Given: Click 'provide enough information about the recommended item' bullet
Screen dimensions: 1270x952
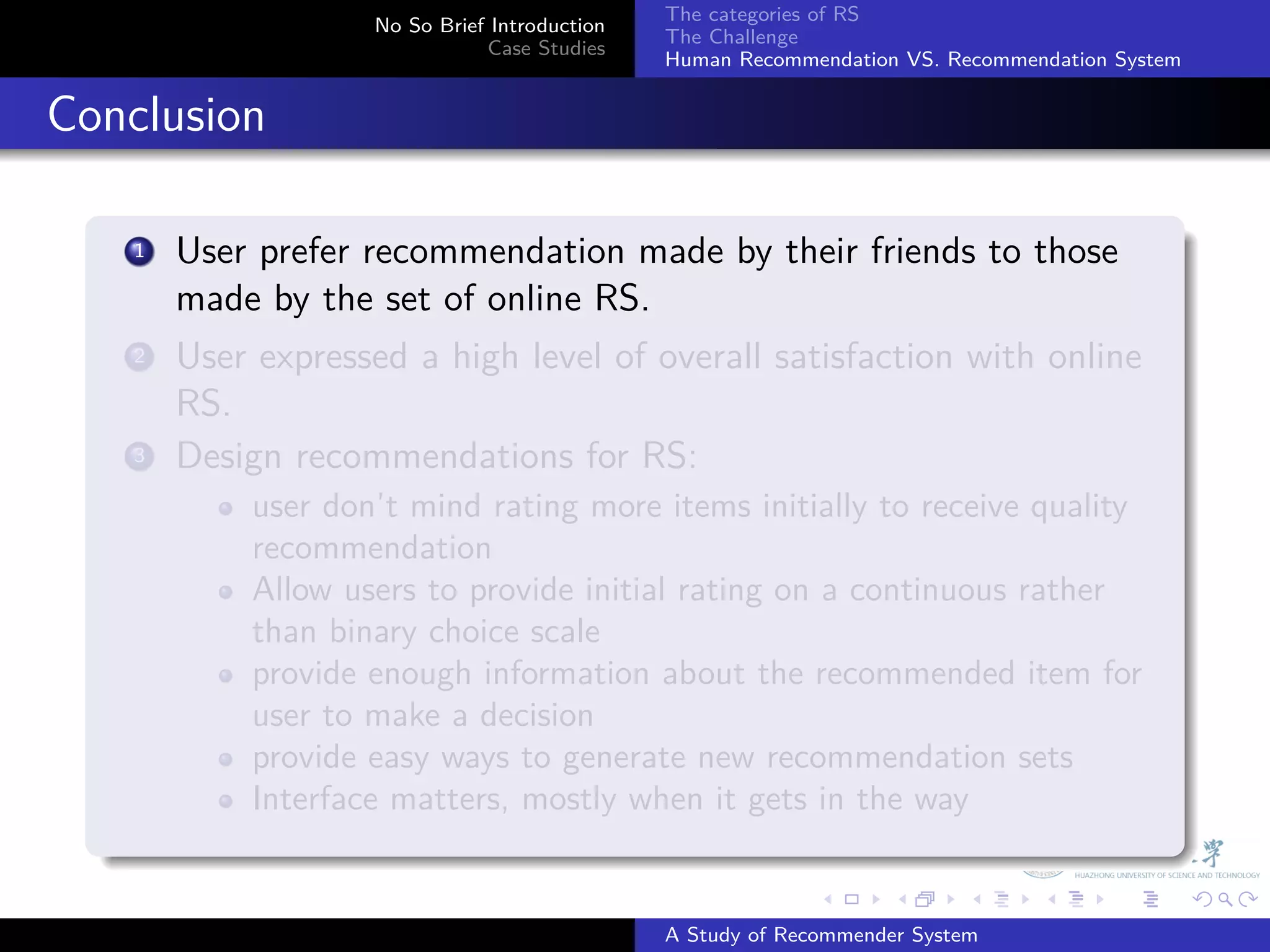Looking at the screenshot, I should click(x=697, y=694).
